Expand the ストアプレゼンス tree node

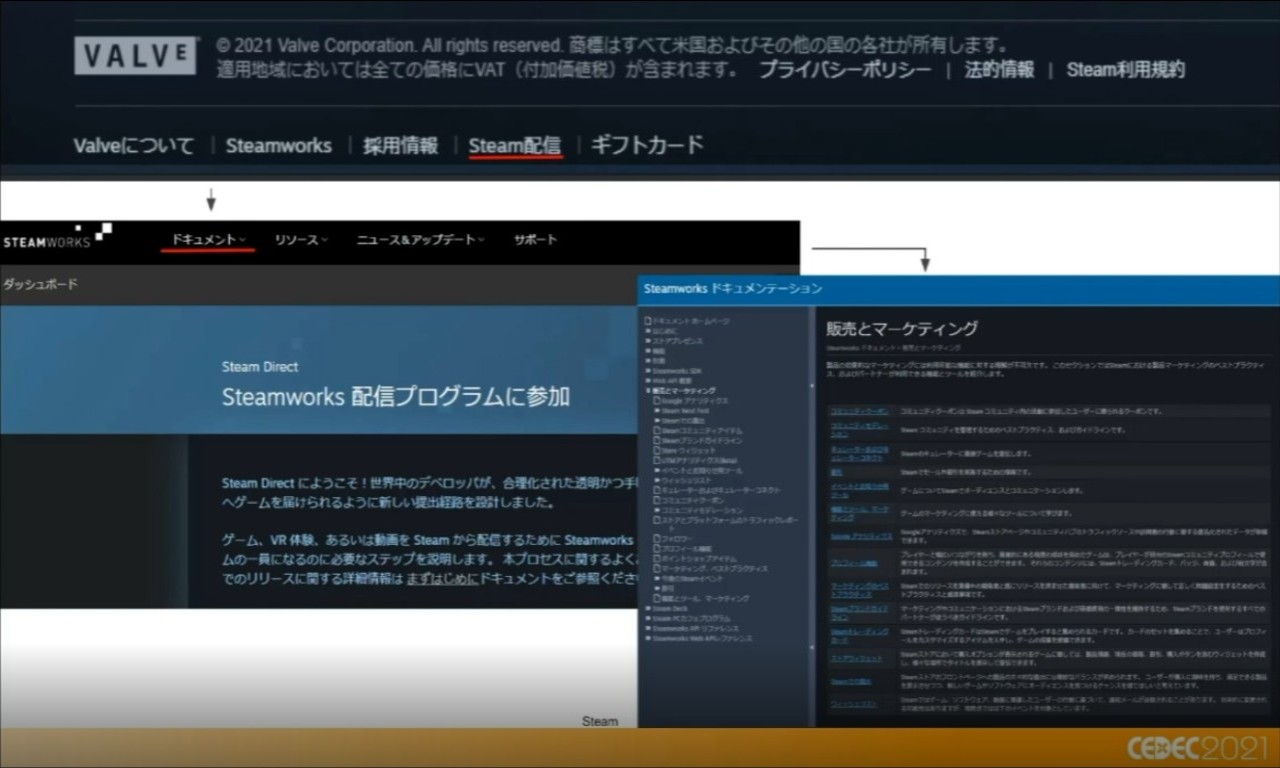(648, 341)
